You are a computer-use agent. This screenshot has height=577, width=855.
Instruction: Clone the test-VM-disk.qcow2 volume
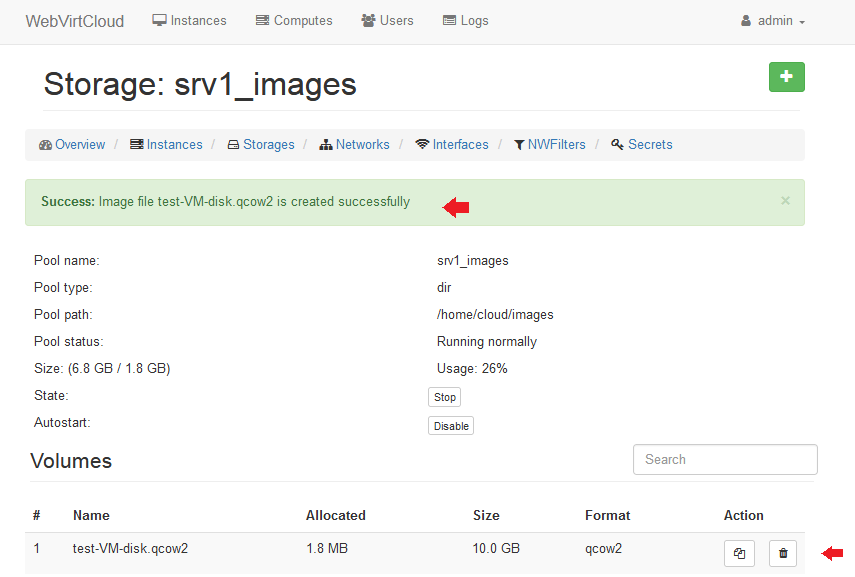(739, 553)
